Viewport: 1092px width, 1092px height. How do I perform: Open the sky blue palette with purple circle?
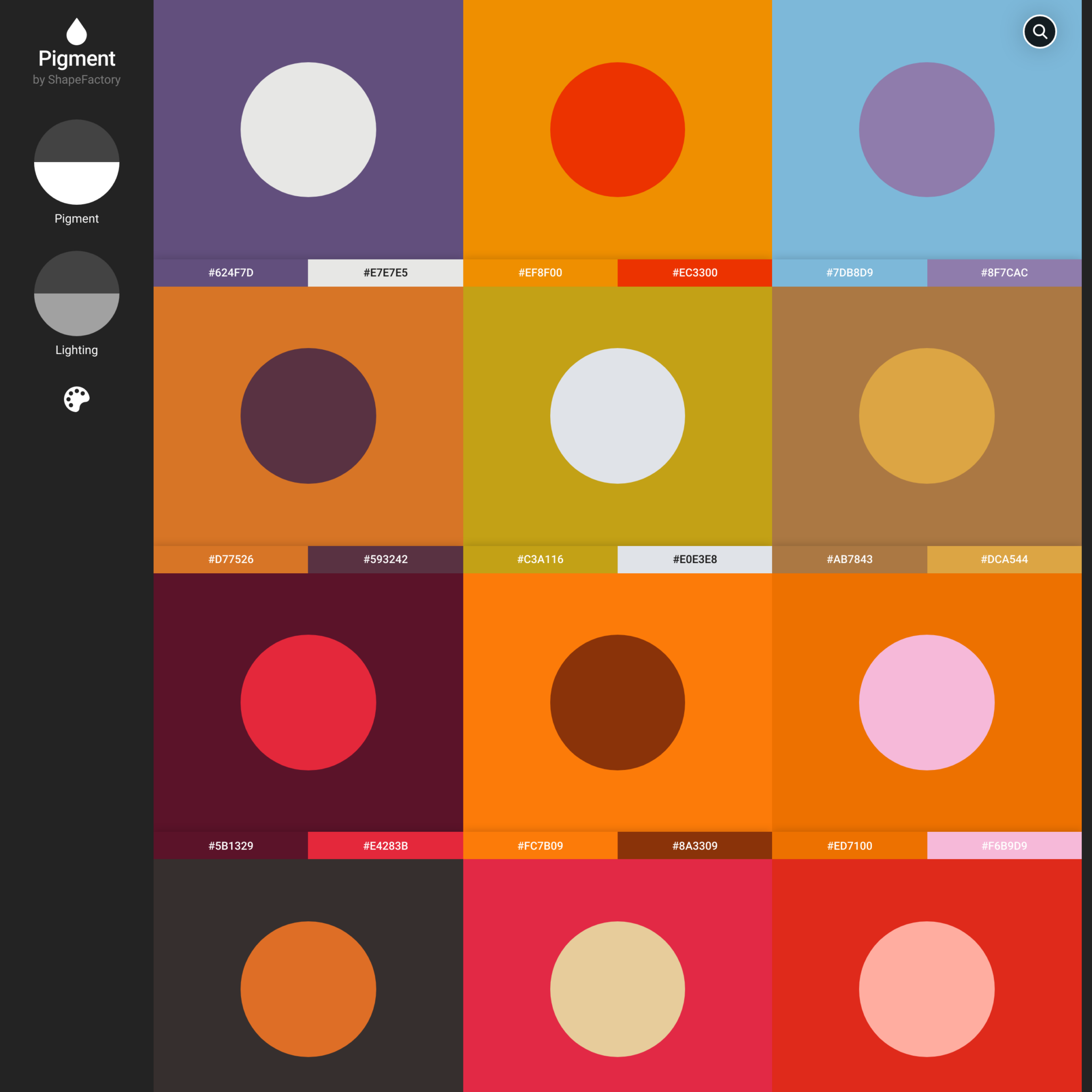click(926, 130)
